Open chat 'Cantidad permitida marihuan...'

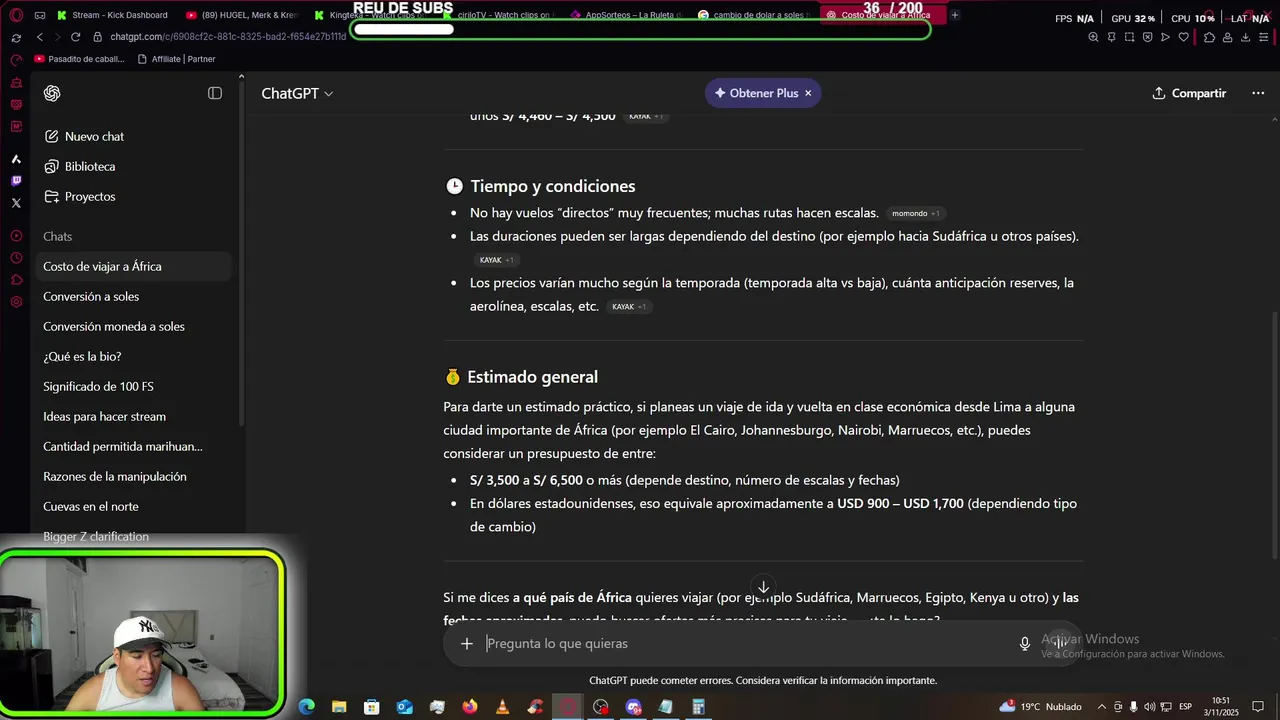134,446
